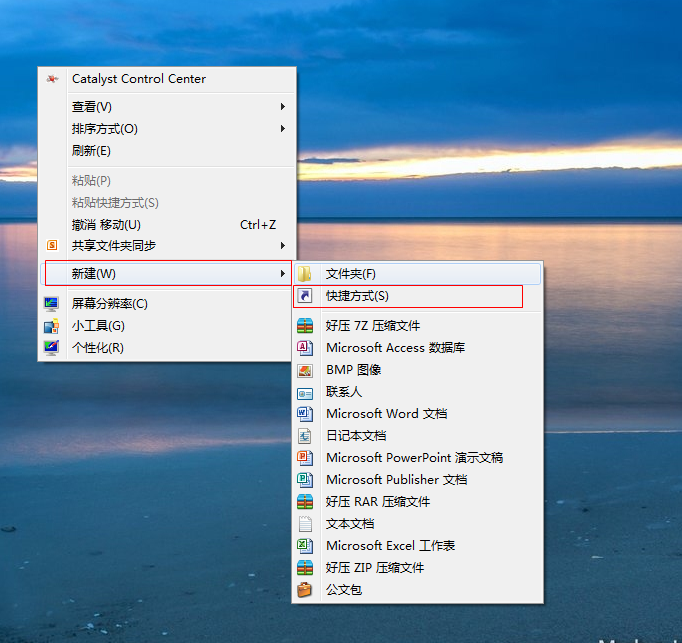Choose 刷新(E) to refresh desktop
The height and width of the screenshot is (643, 682).
[167, 151]
